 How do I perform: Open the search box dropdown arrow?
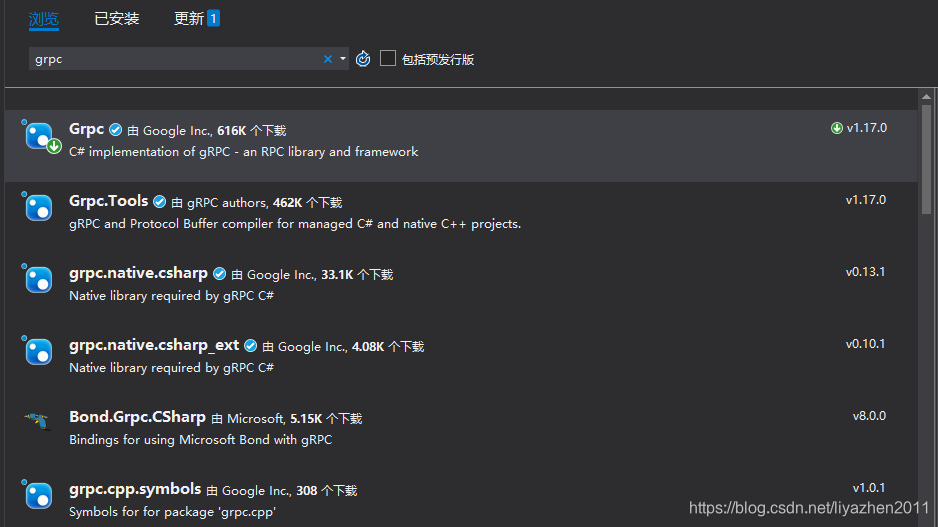pyautogui.click(x=343, y=59)
